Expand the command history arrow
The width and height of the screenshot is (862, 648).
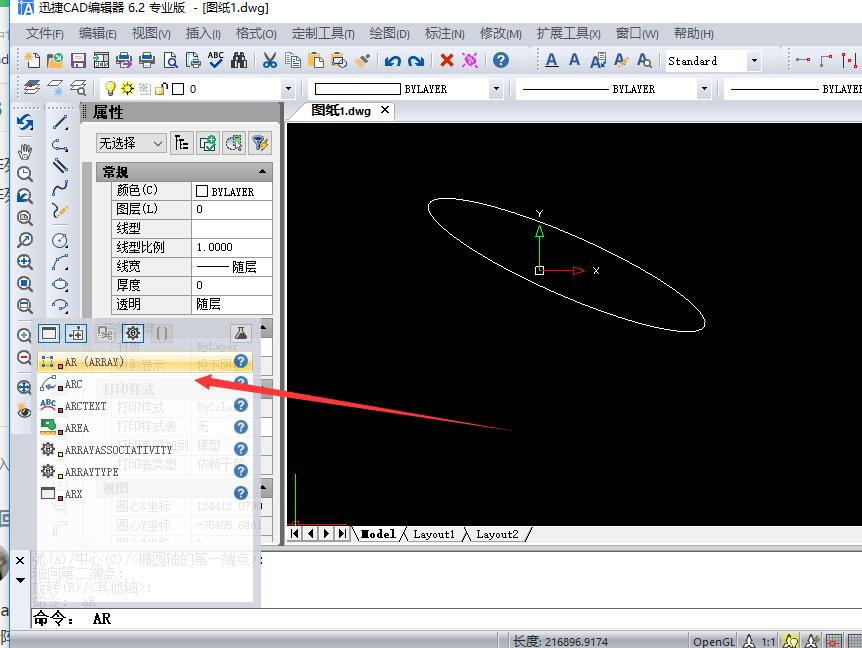tap(20, 580)
